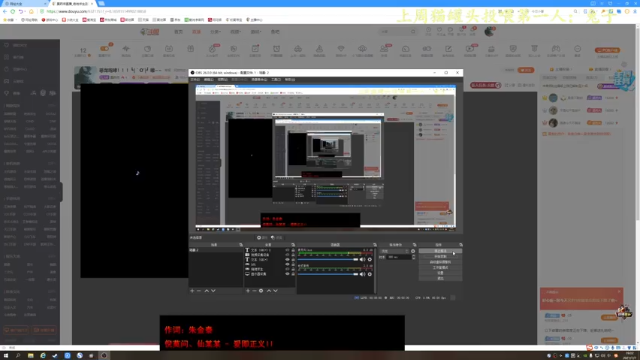Expand the 视频 dropdown in Douyu navigation
This screenshot has height=360, width=640.
click(235, 31)
